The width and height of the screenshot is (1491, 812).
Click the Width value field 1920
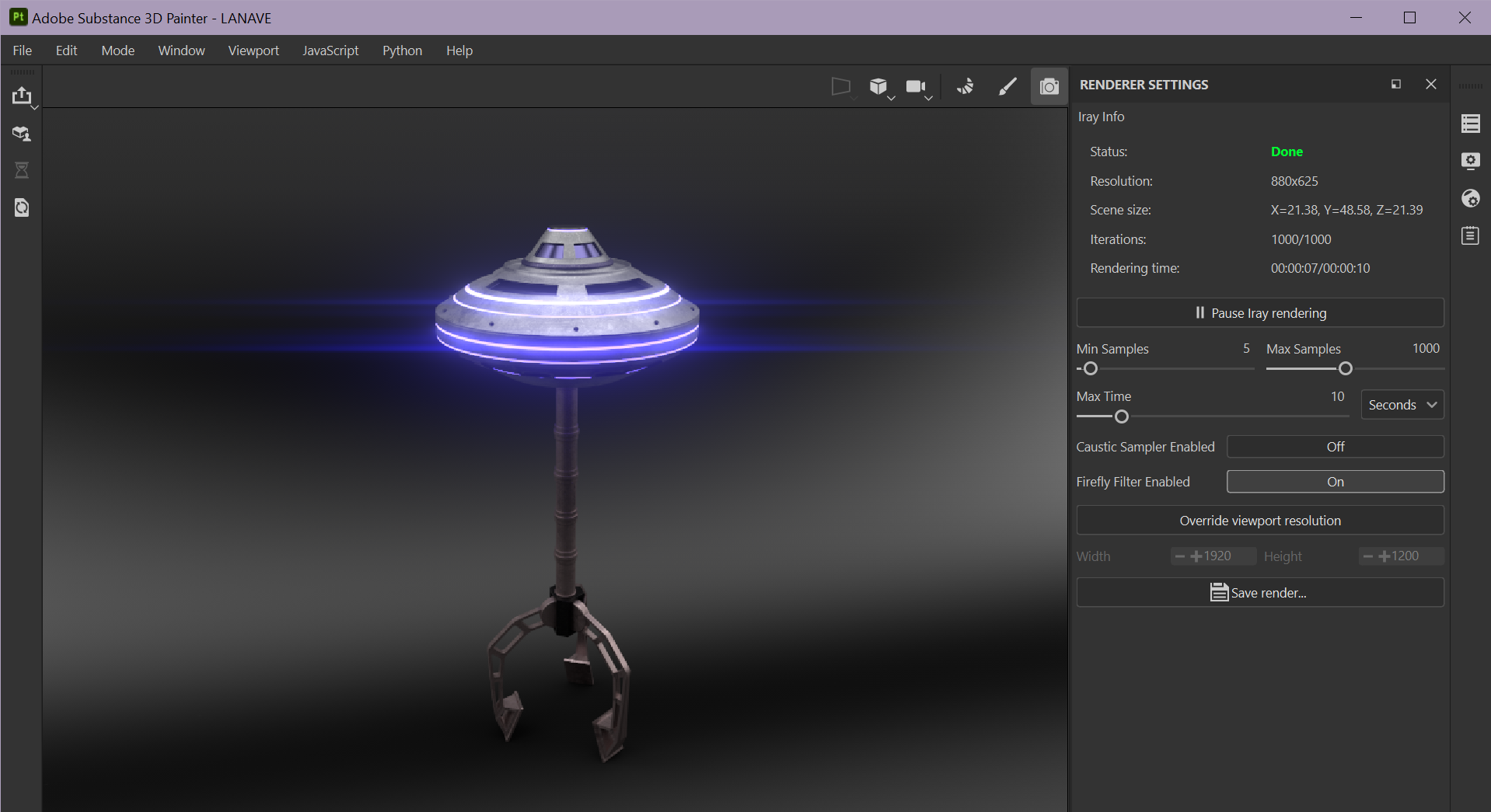tap(1217, 556)
